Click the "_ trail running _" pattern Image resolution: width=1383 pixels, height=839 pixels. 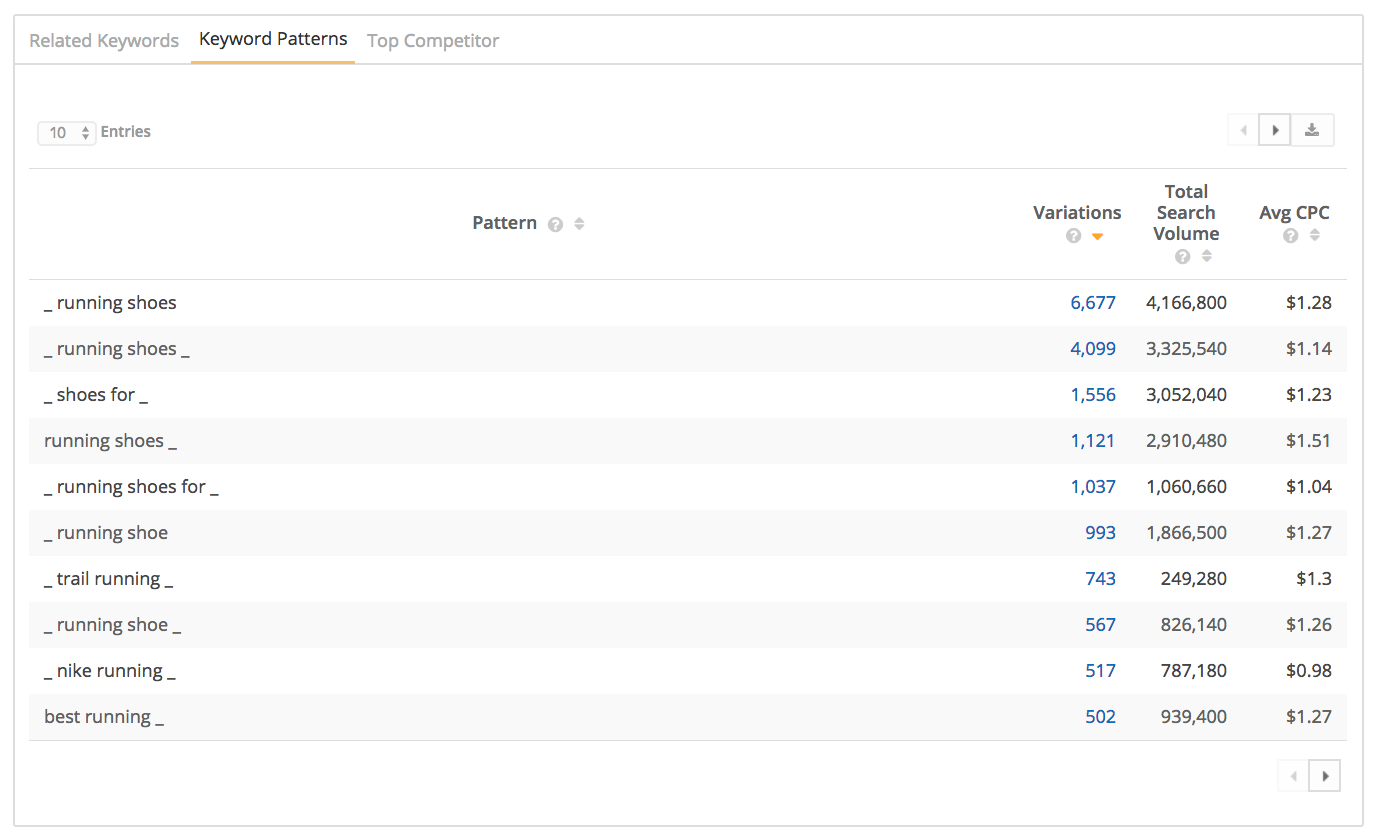[108, 579]
